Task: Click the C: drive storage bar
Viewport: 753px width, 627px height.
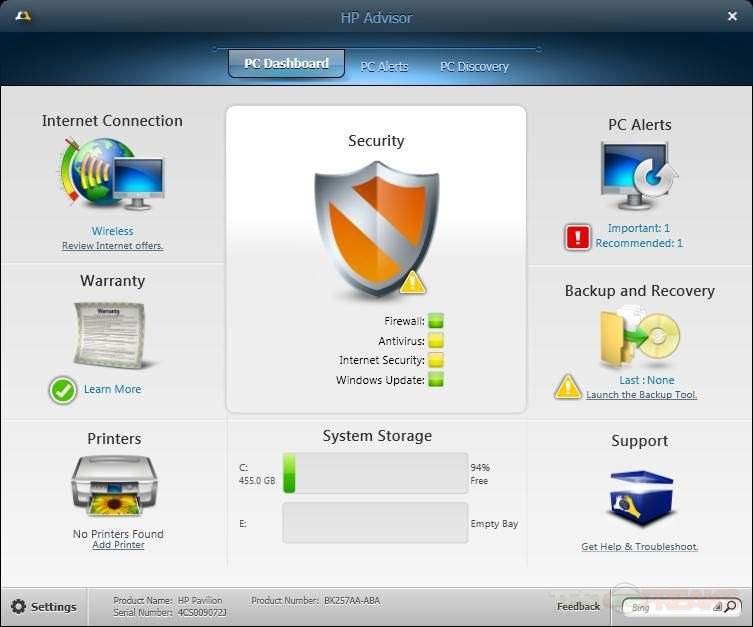Action: pyautogui.click(x=375, y=473)
